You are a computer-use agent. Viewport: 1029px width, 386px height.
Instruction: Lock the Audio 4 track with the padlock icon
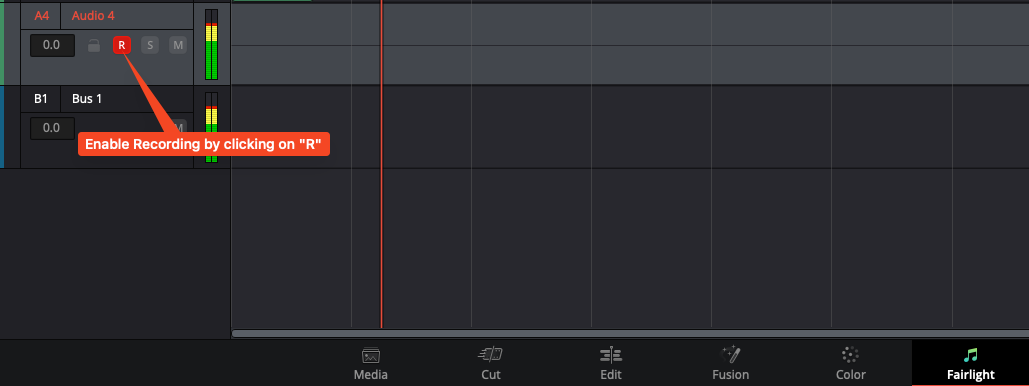(94, 45)
